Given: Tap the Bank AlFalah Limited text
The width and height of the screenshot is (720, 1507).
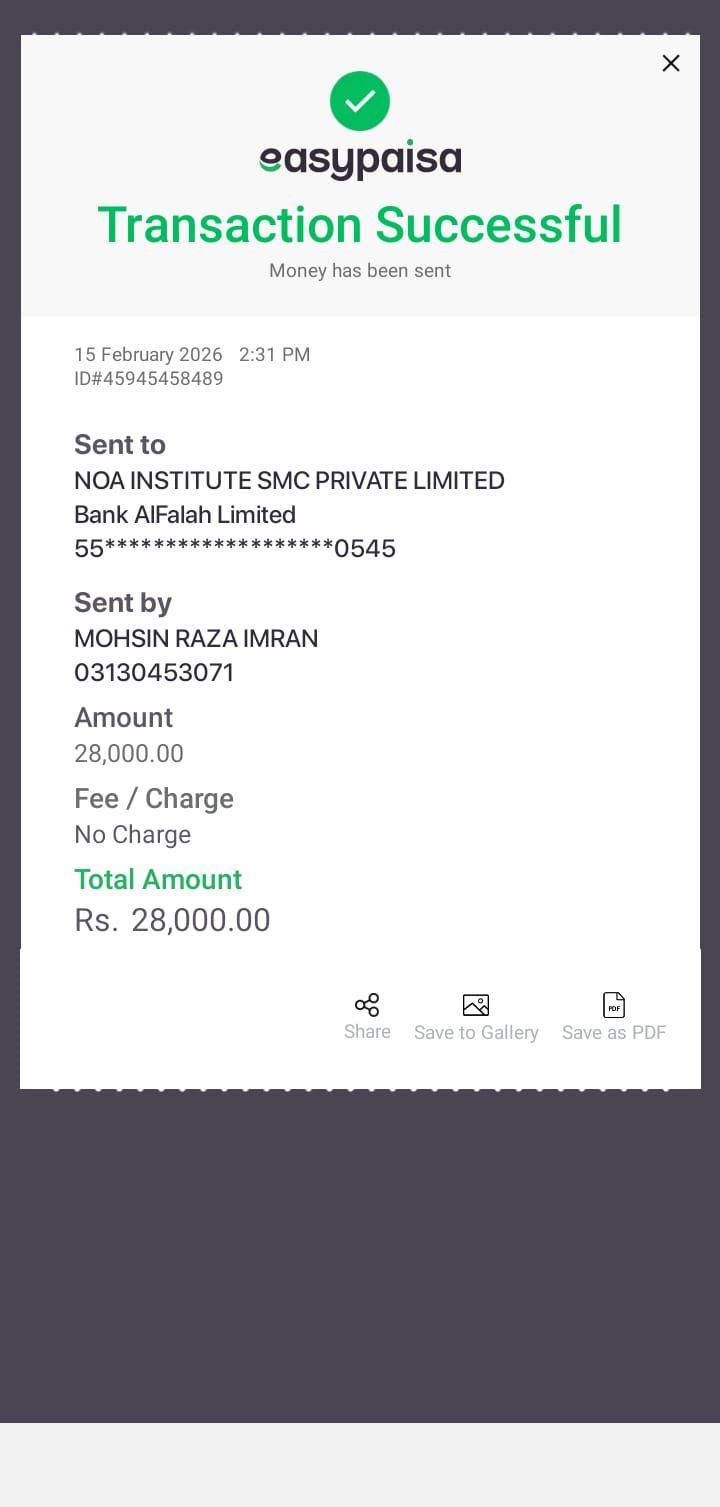Looking at the screenshot, I should click(x=185, y=515).
